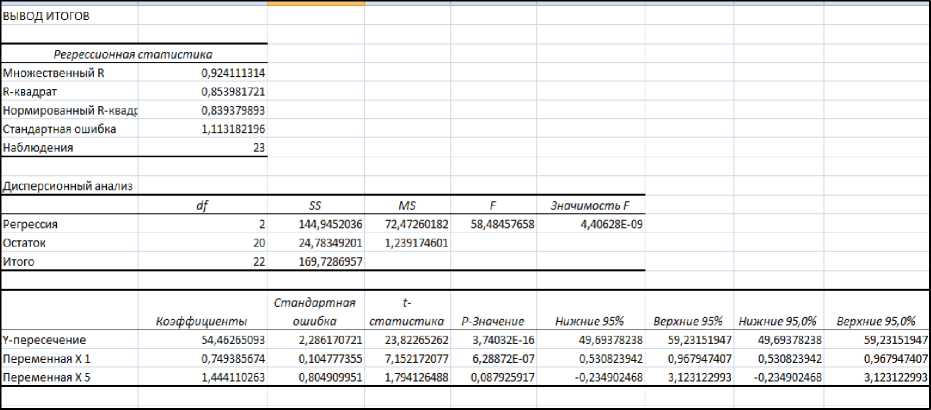Select MS value 72,47260182
The height and width of the screenshot is (410, 931).
pyautogui.click(x=417, y=224)
